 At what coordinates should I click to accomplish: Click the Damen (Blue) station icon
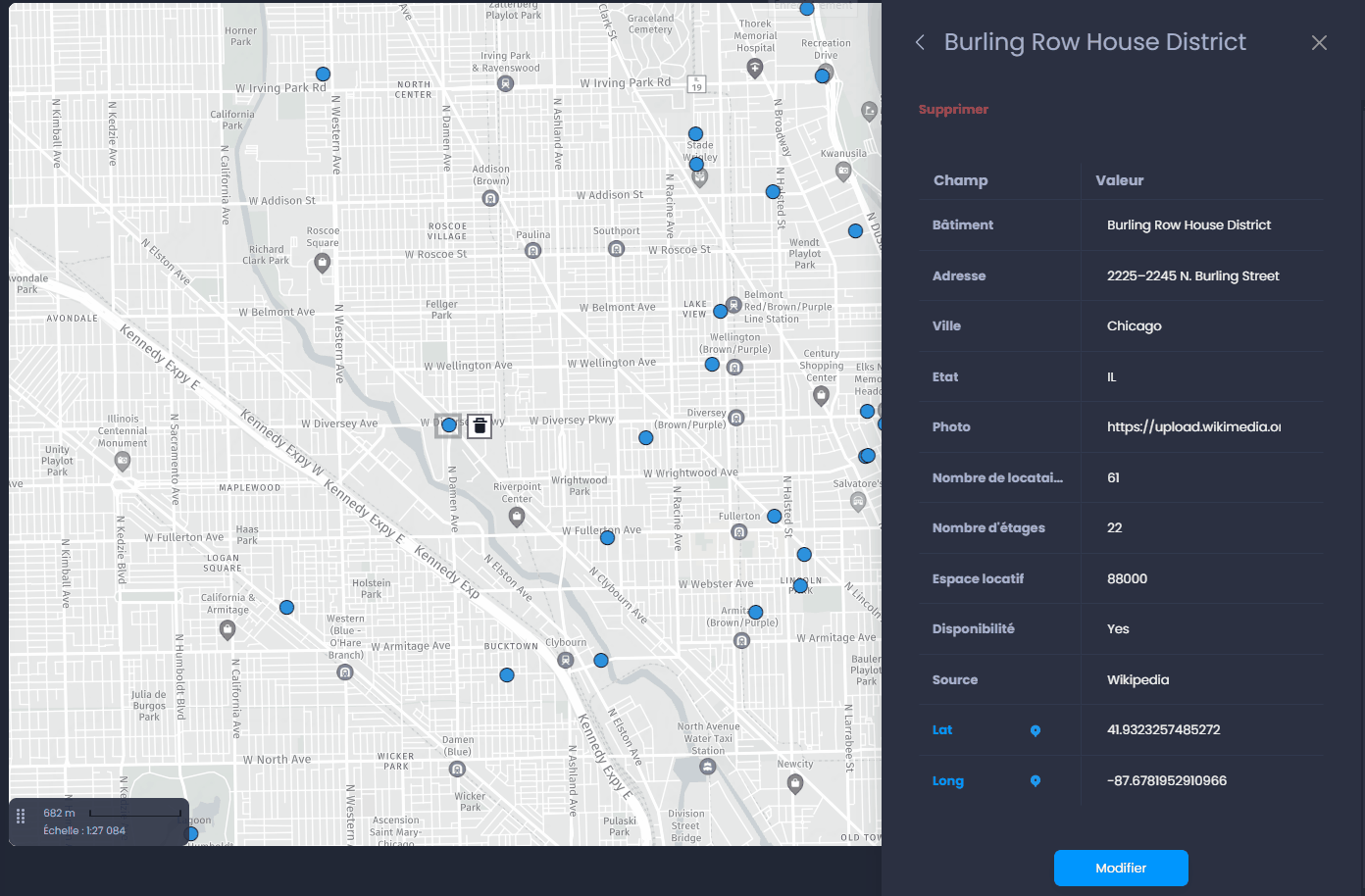click(457, 770)
